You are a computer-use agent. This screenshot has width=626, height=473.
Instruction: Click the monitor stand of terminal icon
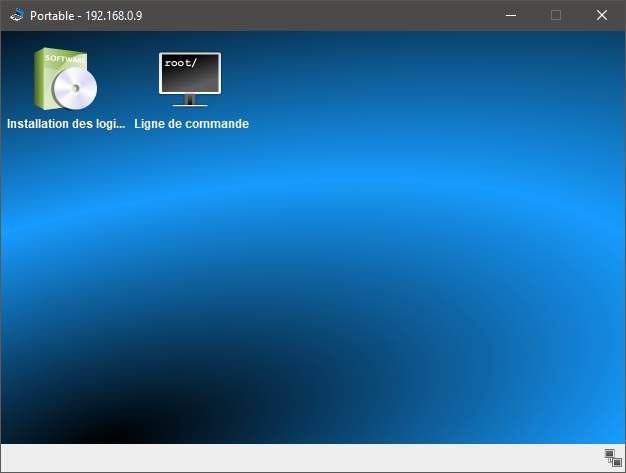point(190,101)
